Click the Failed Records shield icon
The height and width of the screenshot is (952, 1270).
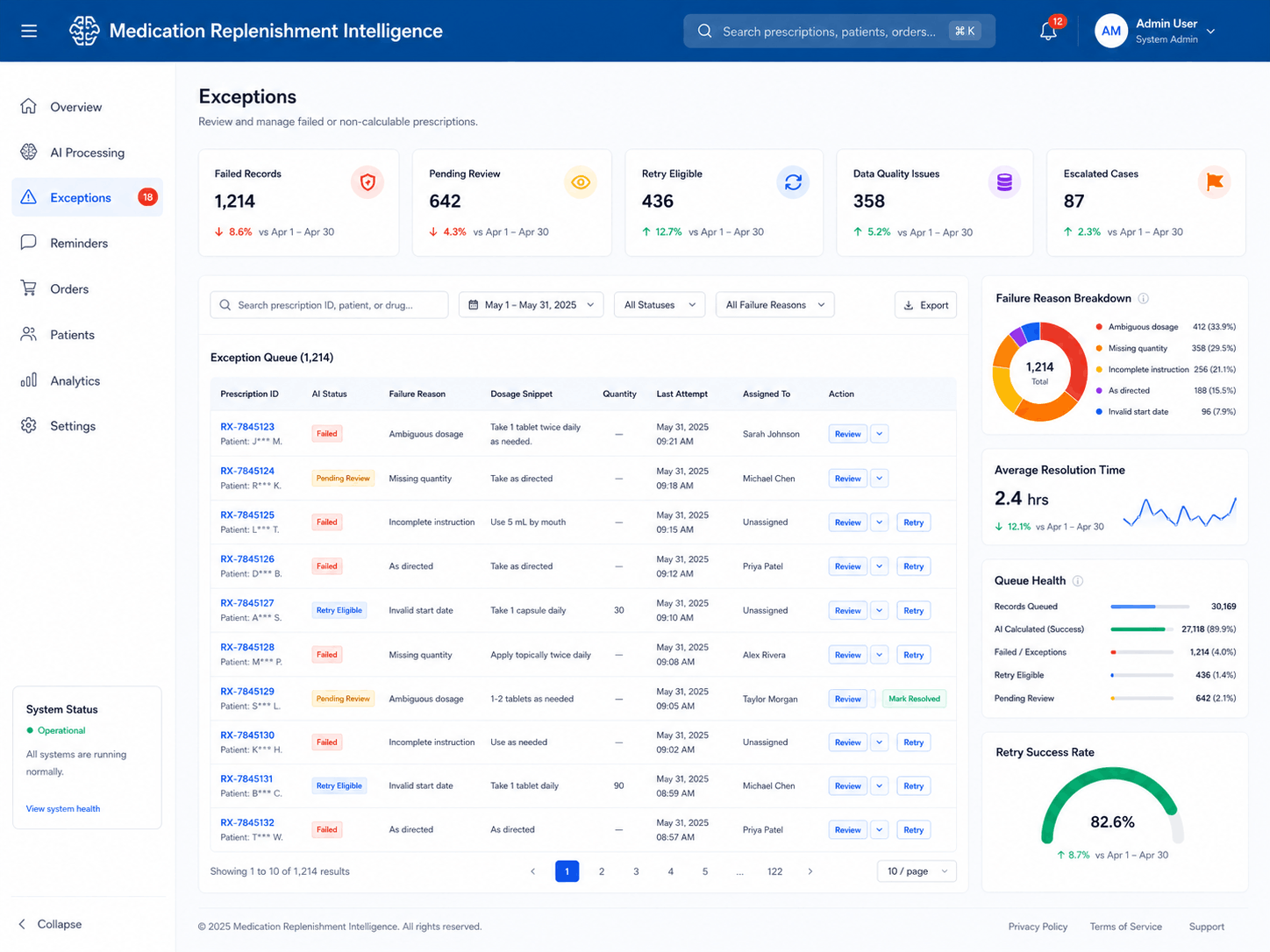click(367, 182)
